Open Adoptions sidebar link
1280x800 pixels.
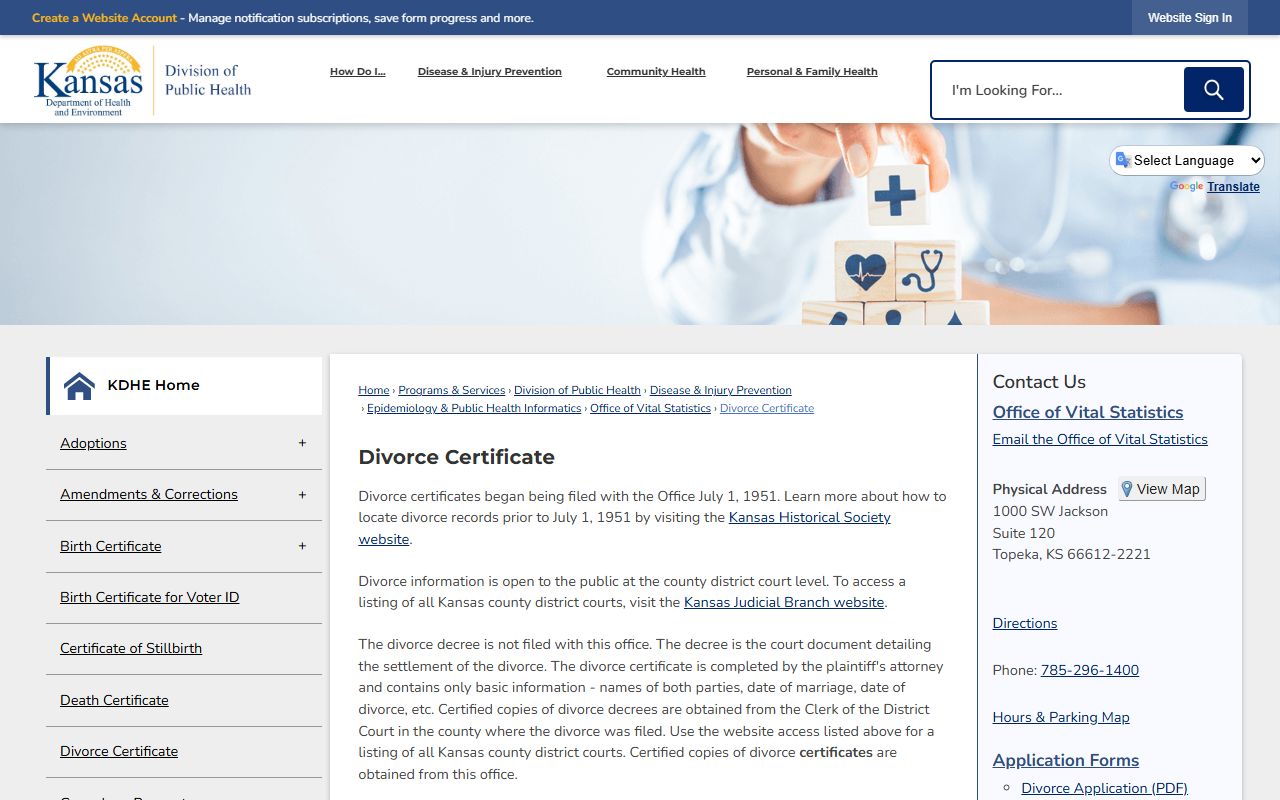pos(93,443)
